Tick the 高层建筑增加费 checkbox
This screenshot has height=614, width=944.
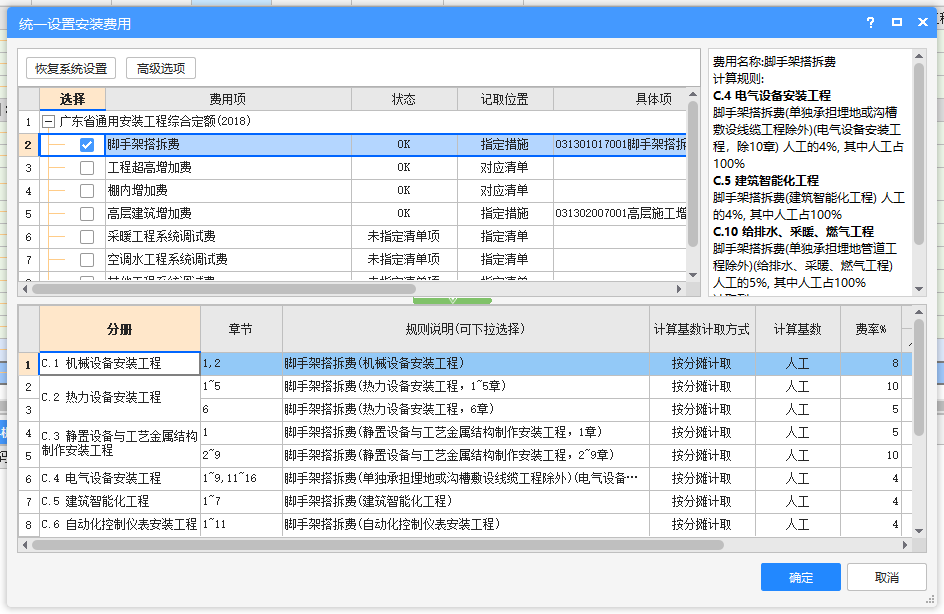click(87, 214)
